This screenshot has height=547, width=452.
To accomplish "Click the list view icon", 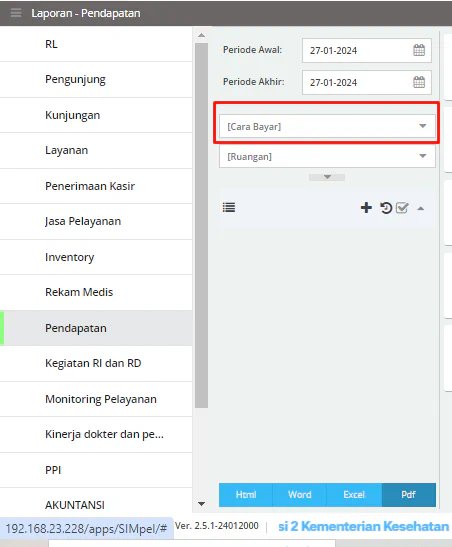I will pyautogui.click(x=229, y=208).
